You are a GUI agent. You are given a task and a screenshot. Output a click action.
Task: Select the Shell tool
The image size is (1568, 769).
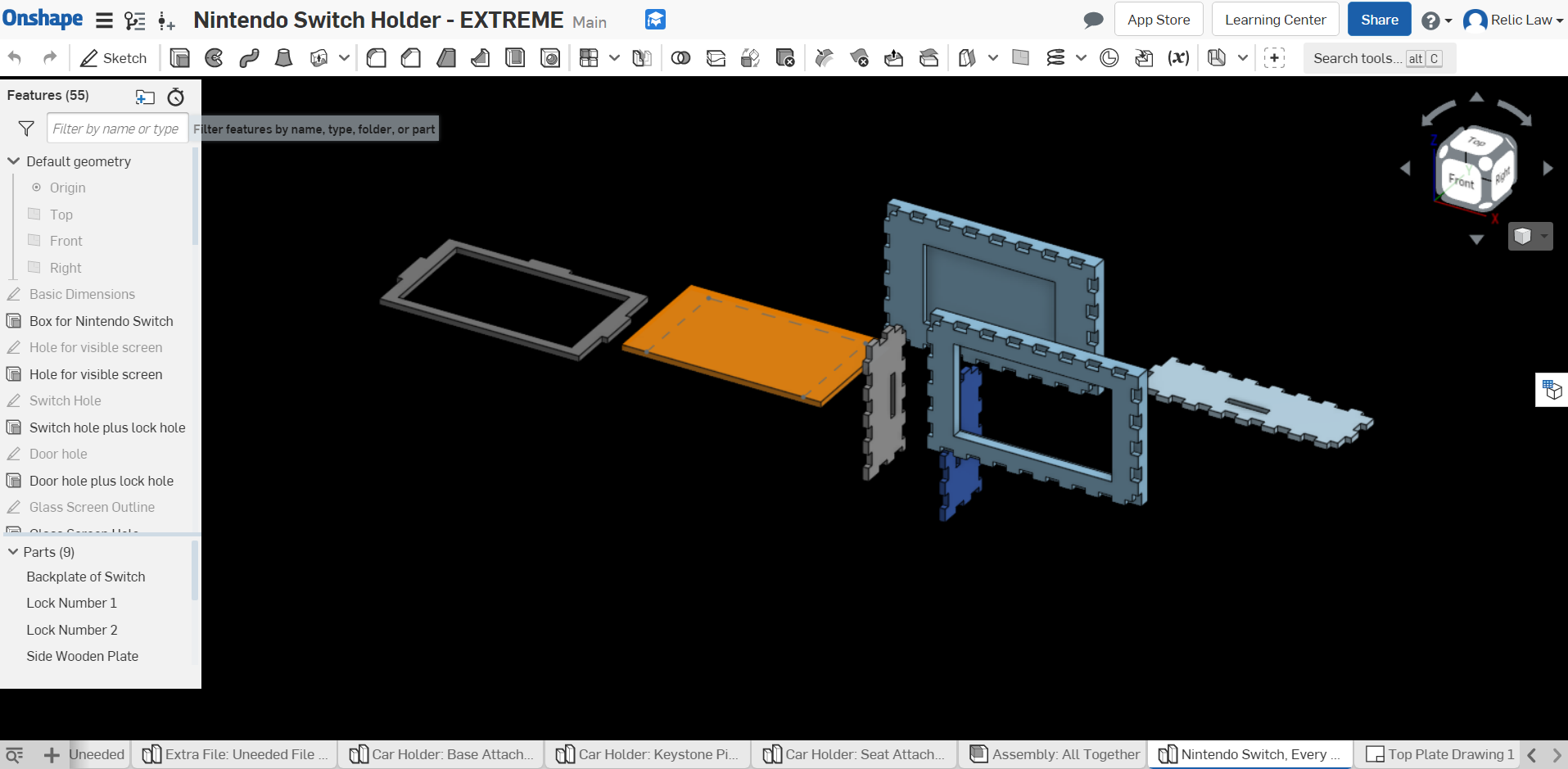coord(515,58)
